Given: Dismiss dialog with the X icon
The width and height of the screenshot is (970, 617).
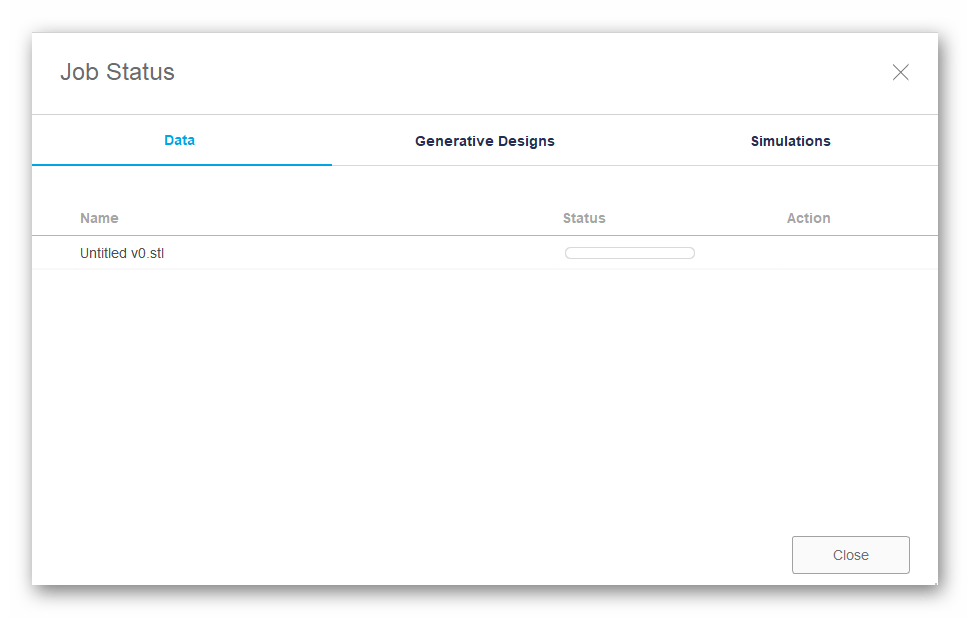Looking at the screenshot, I should coord(900,72).
